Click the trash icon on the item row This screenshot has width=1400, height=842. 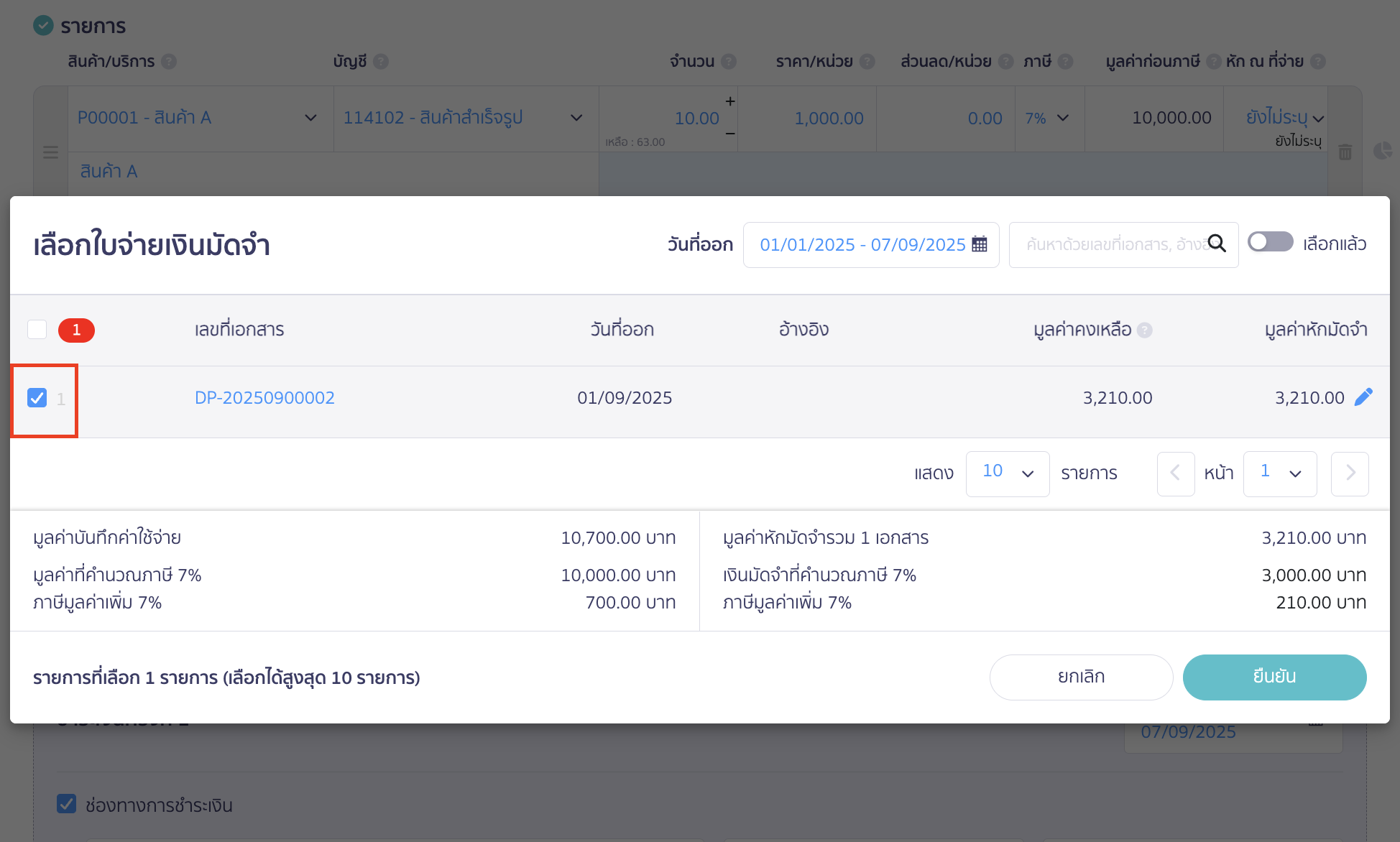pos(1345,152)
